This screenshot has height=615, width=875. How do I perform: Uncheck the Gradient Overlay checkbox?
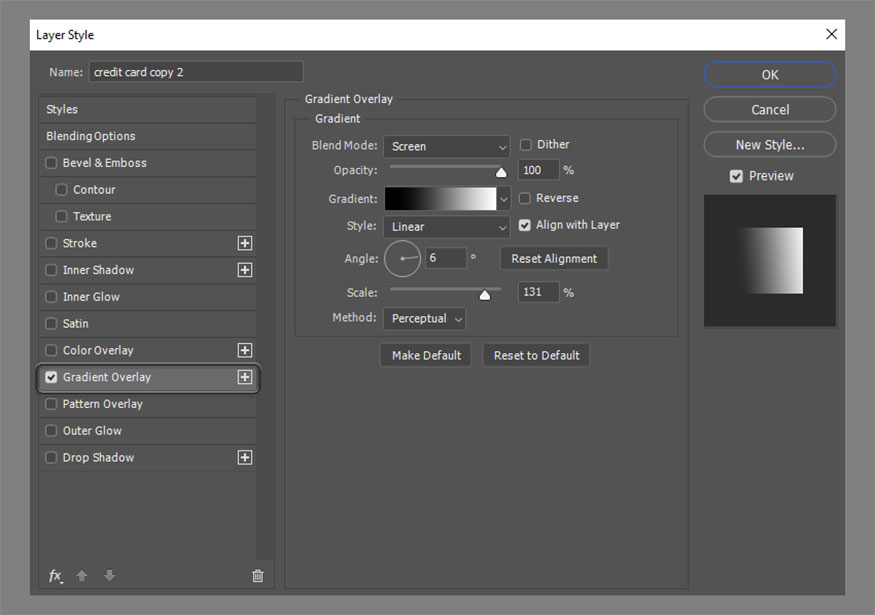(51, 377)
